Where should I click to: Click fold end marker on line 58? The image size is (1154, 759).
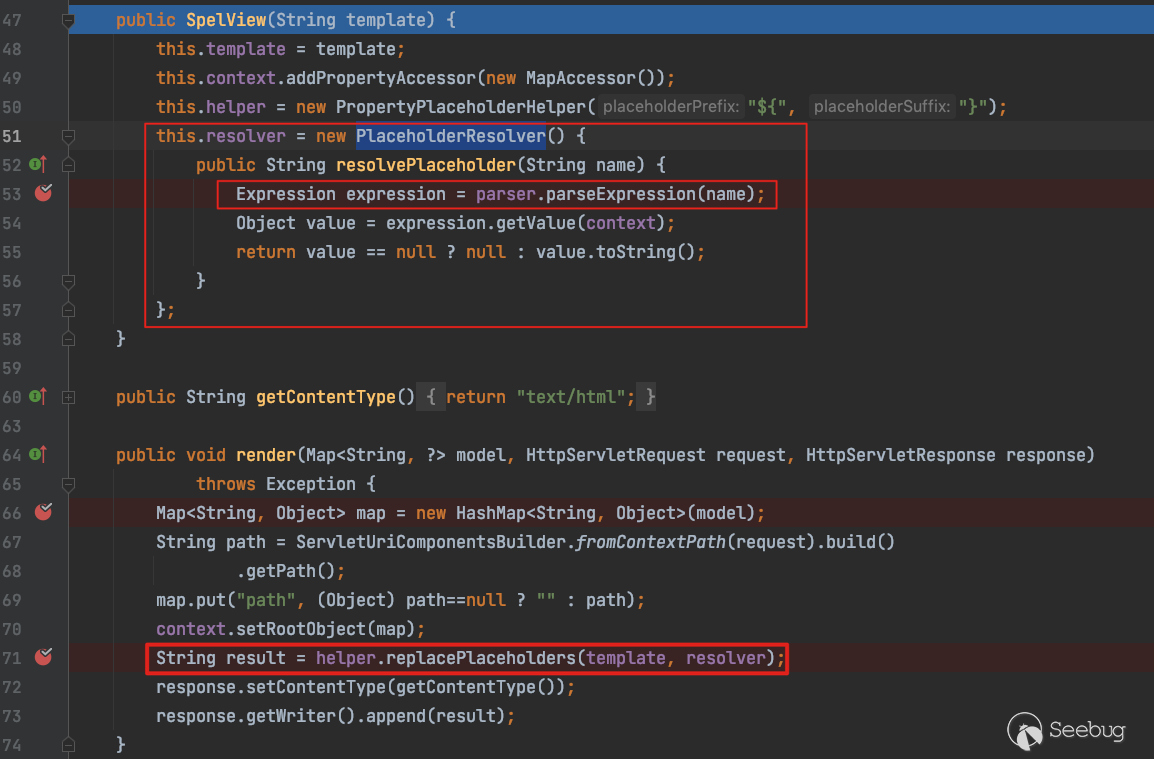coord(68,339)
